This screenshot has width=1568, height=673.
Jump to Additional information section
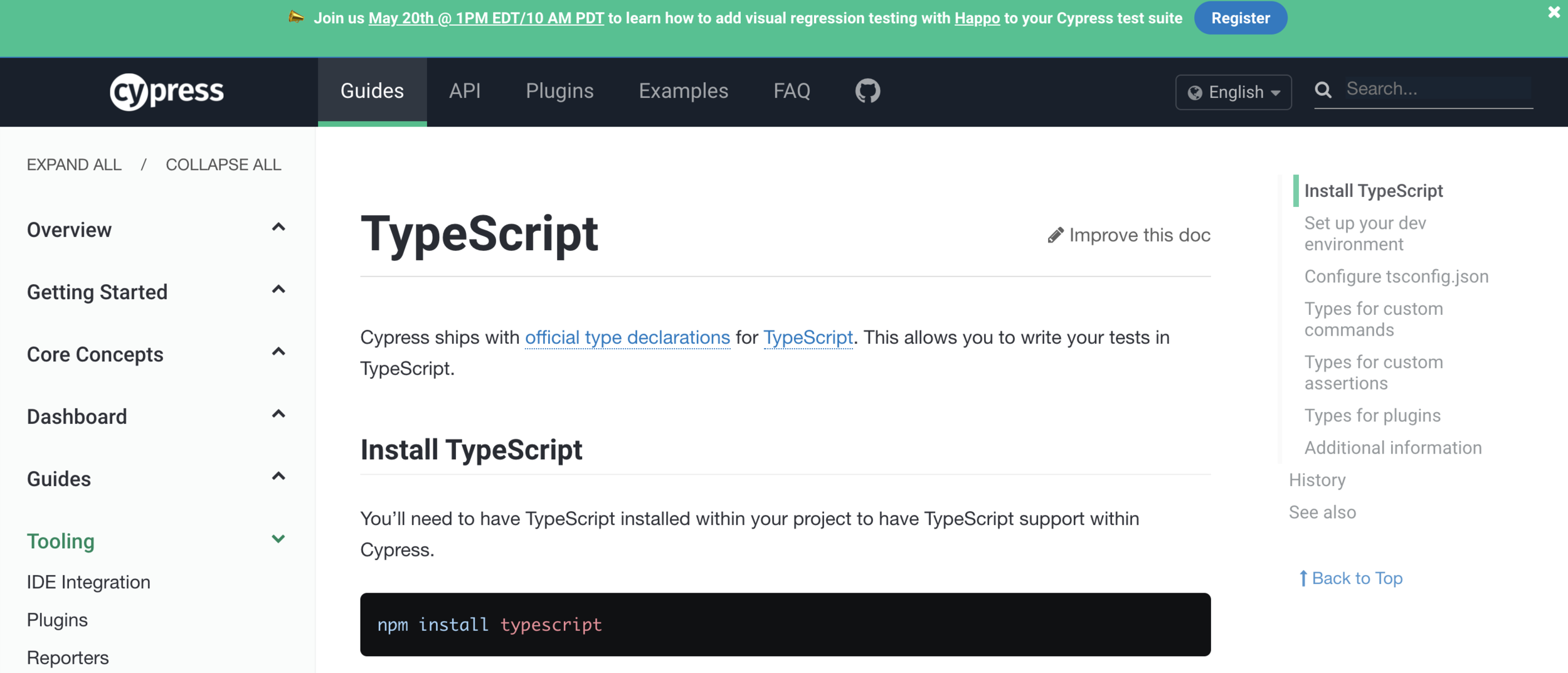[1393, 448]
